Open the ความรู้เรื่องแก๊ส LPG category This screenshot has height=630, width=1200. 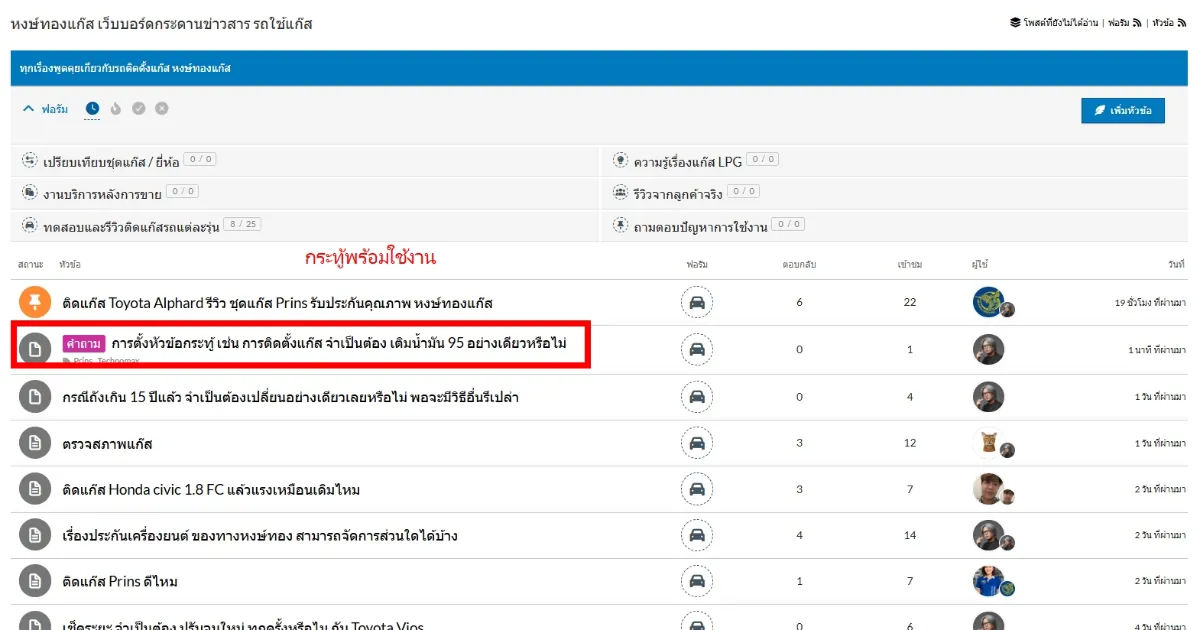point(685,161)
